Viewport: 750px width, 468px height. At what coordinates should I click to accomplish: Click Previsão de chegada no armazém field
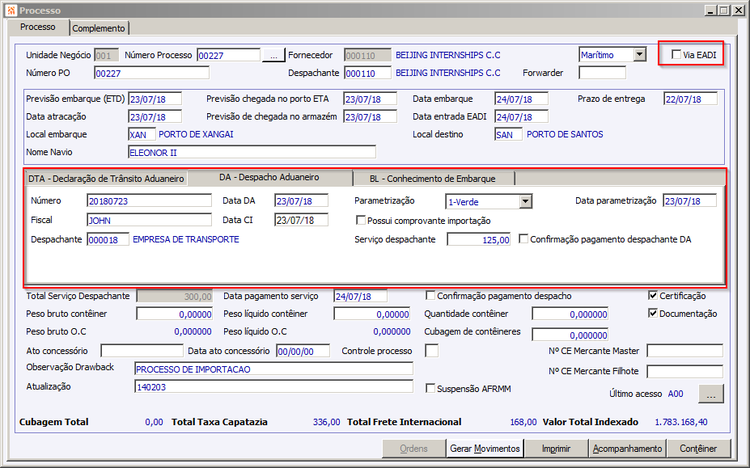pos(370,117)
